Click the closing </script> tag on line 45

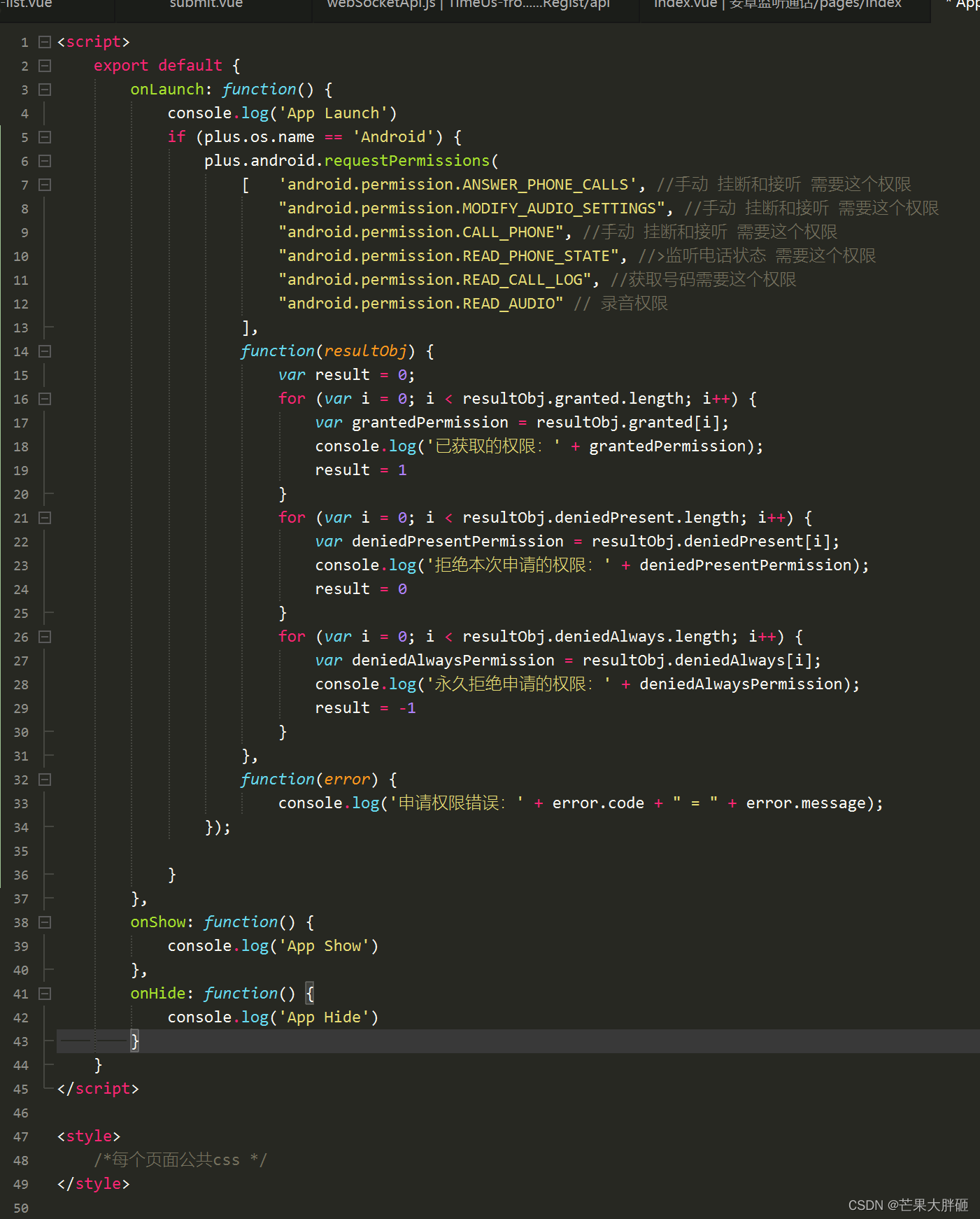pyautogui.click(x=98, y=1089)
